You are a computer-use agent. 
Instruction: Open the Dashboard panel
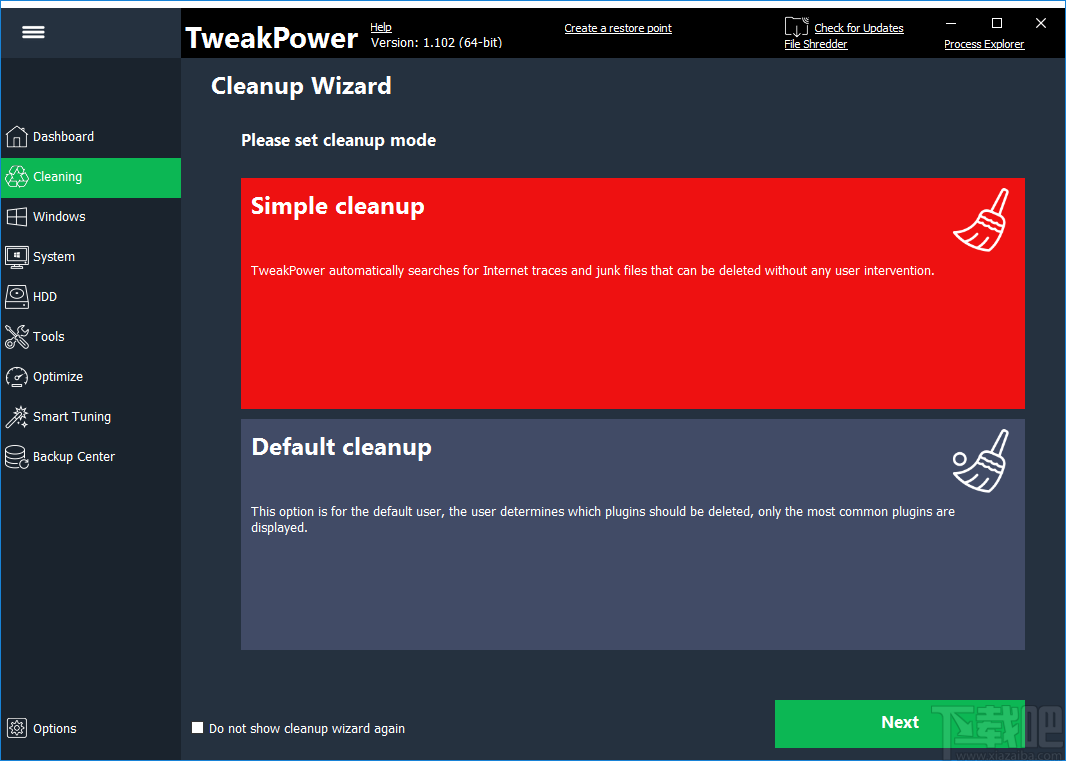62,136
